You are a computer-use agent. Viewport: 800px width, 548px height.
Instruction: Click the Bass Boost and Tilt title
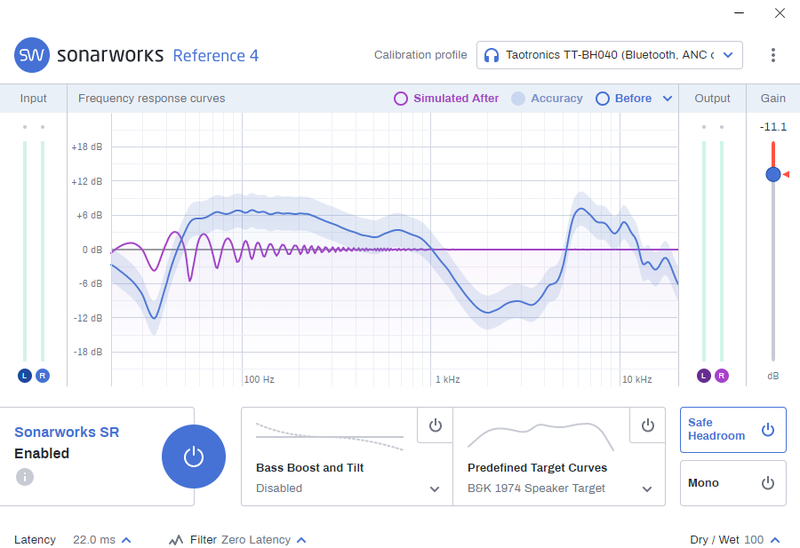click(310, 468)
